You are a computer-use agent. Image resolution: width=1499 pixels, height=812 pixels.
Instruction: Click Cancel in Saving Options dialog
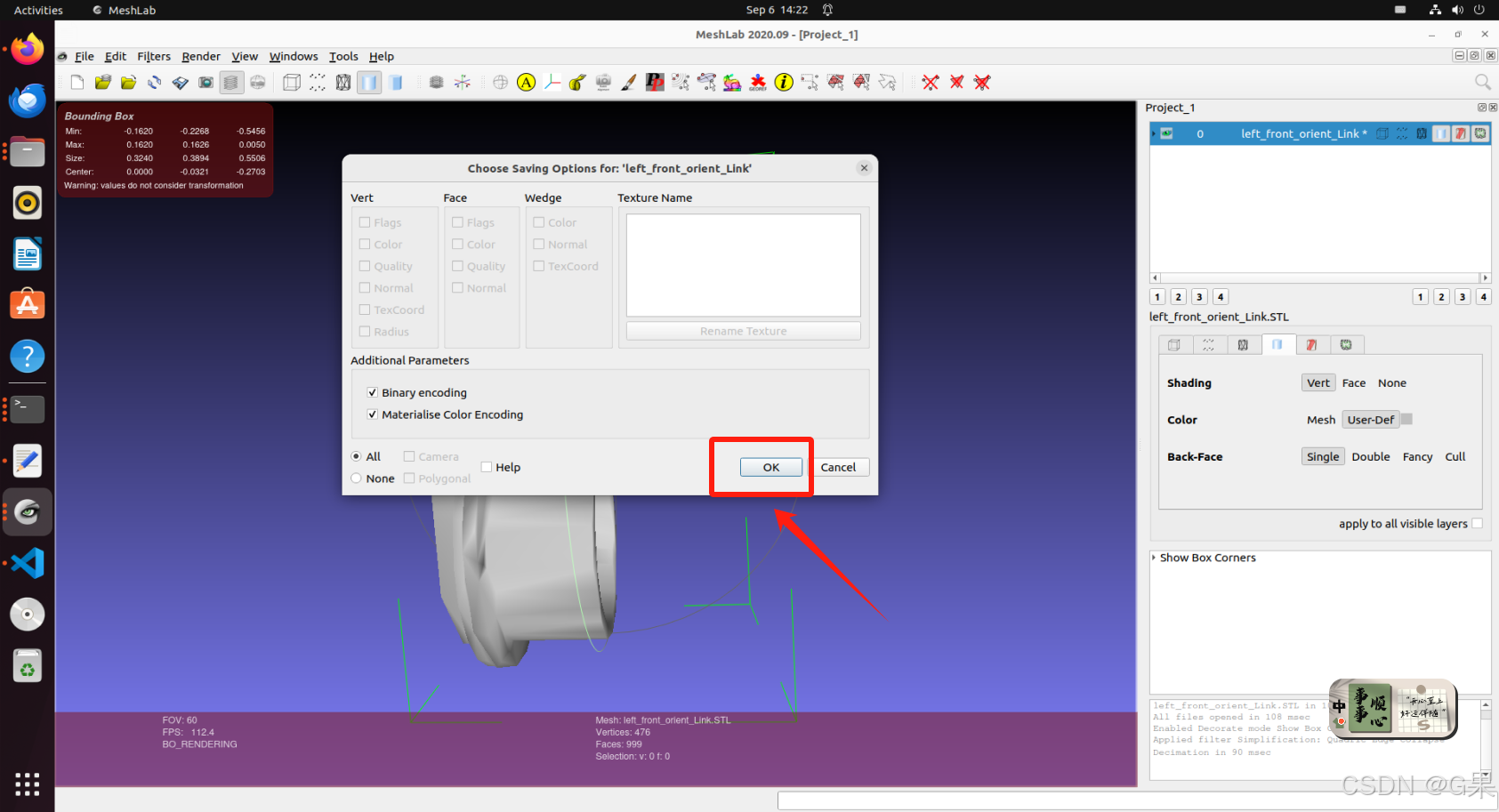click(x=838, y=467)
